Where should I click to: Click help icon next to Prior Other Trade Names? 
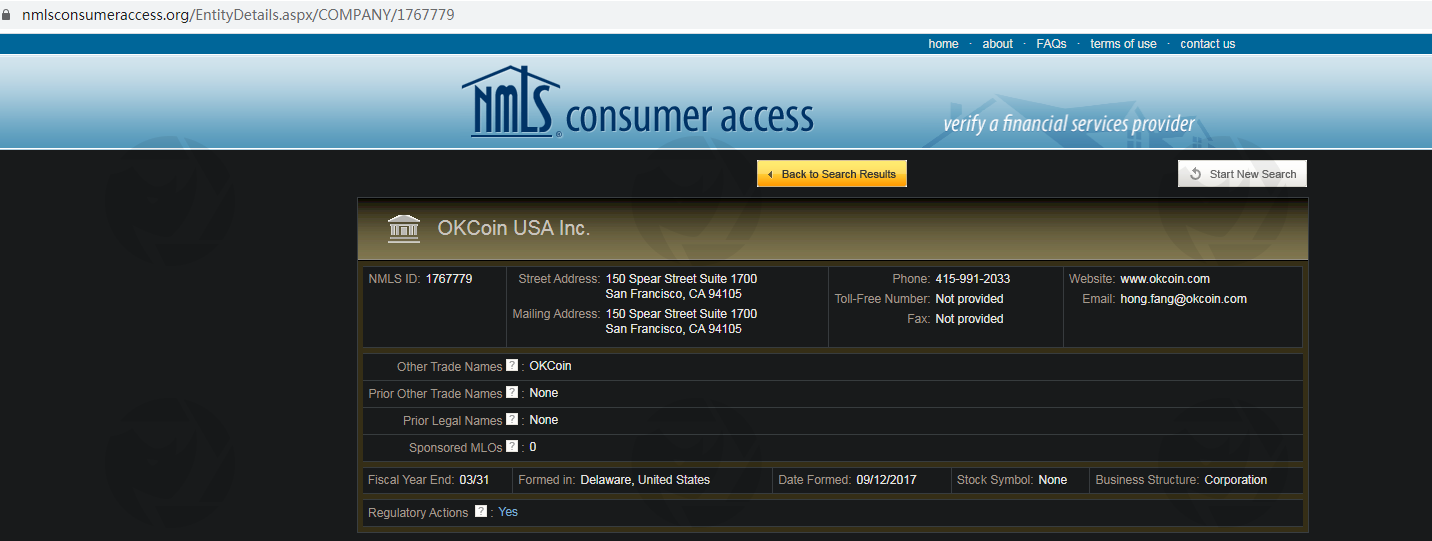coord(512,393)
